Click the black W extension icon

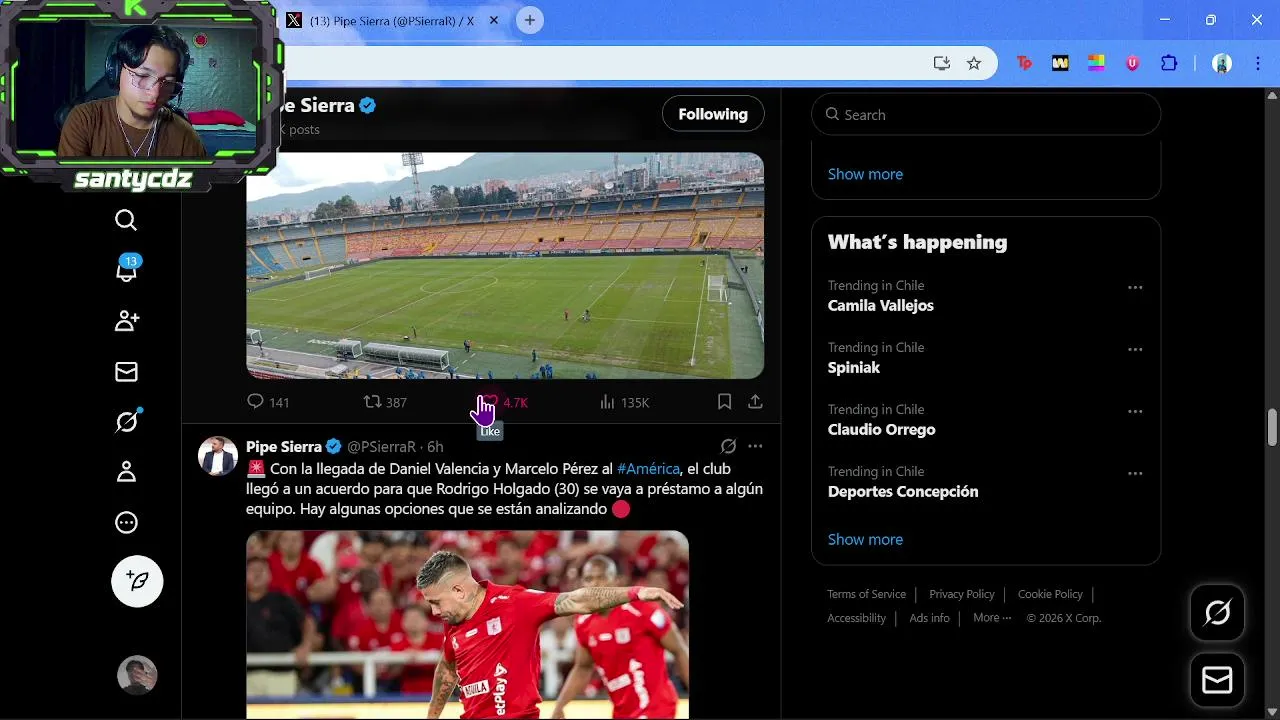pyautogui.click(x=1060, y=63)
